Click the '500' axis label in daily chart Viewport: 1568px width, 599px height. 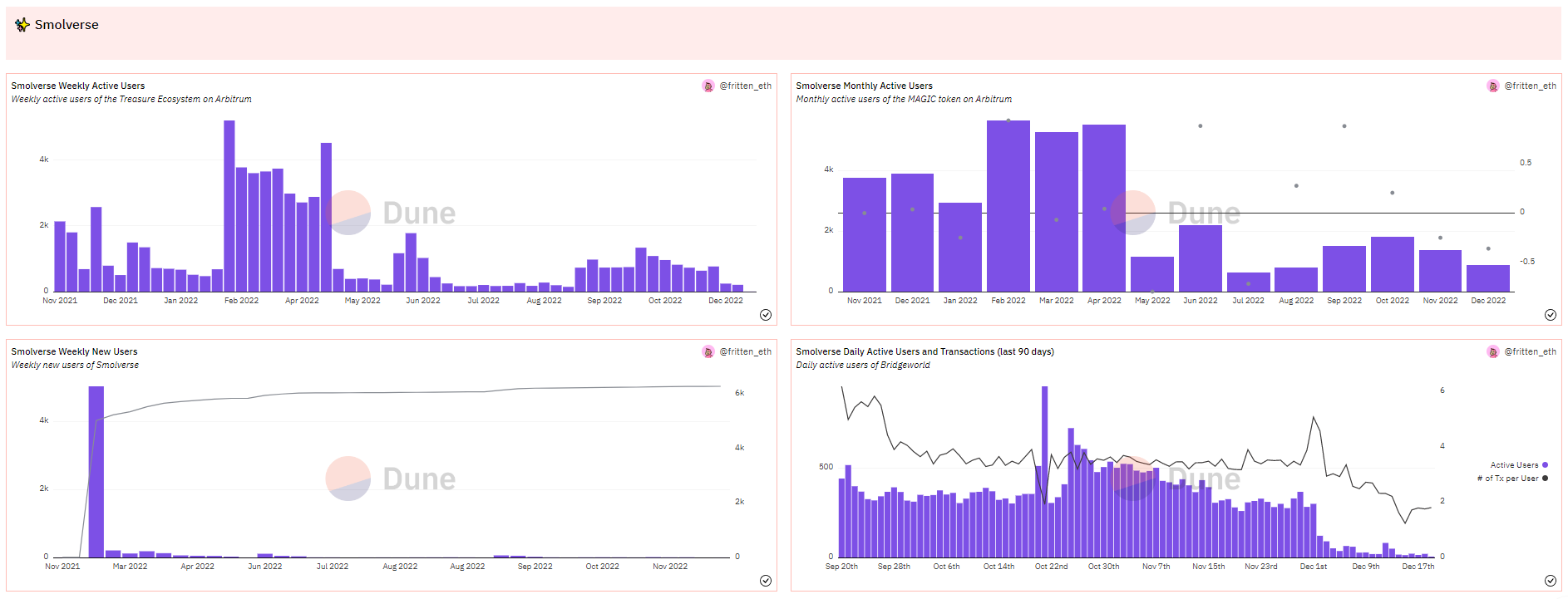(x=826, y=467)
